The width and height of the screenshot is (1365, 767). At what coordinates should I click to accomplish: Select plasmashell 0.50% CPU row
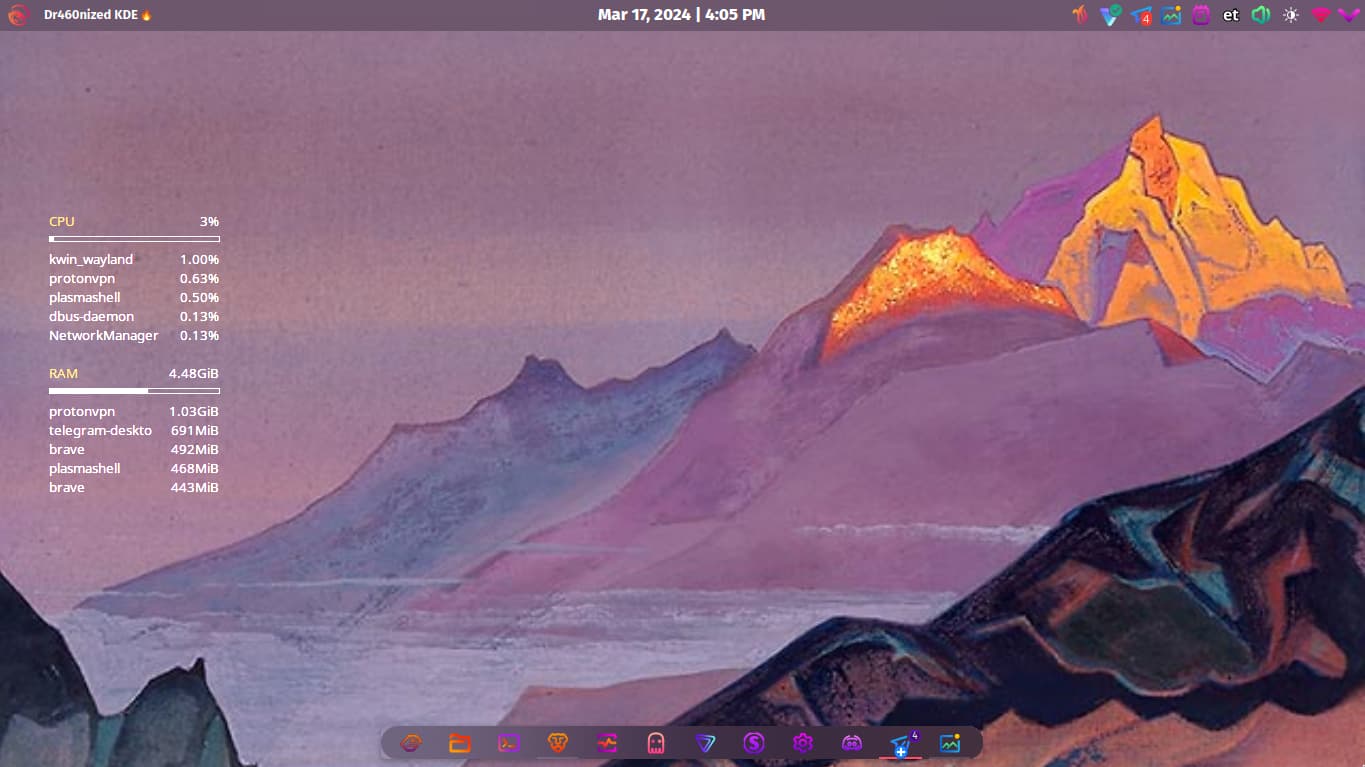pyautogui.click(x=134, y=297)
